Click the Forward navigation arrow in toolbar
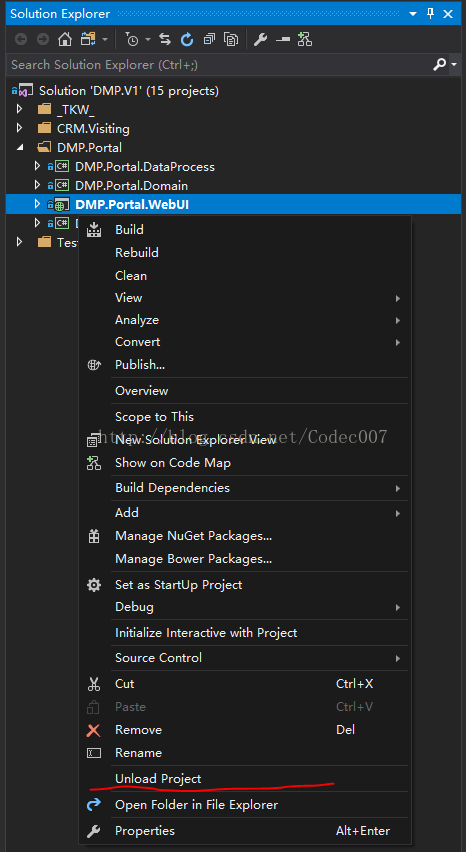This screenshot has width=466, height=852. (x=43, y=39)
